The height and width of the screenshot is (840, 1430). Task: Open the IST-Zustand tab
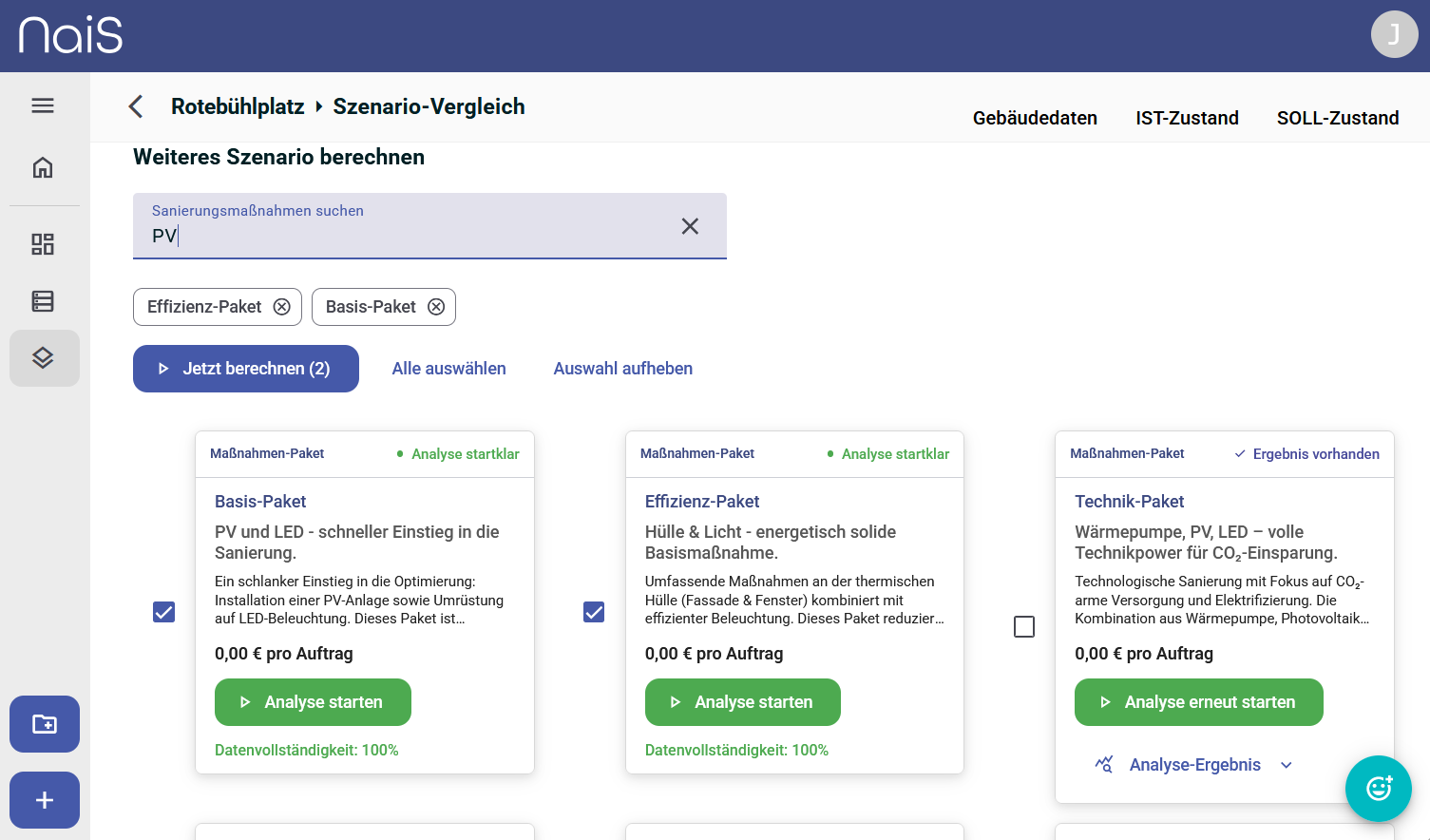(1187, 118)
